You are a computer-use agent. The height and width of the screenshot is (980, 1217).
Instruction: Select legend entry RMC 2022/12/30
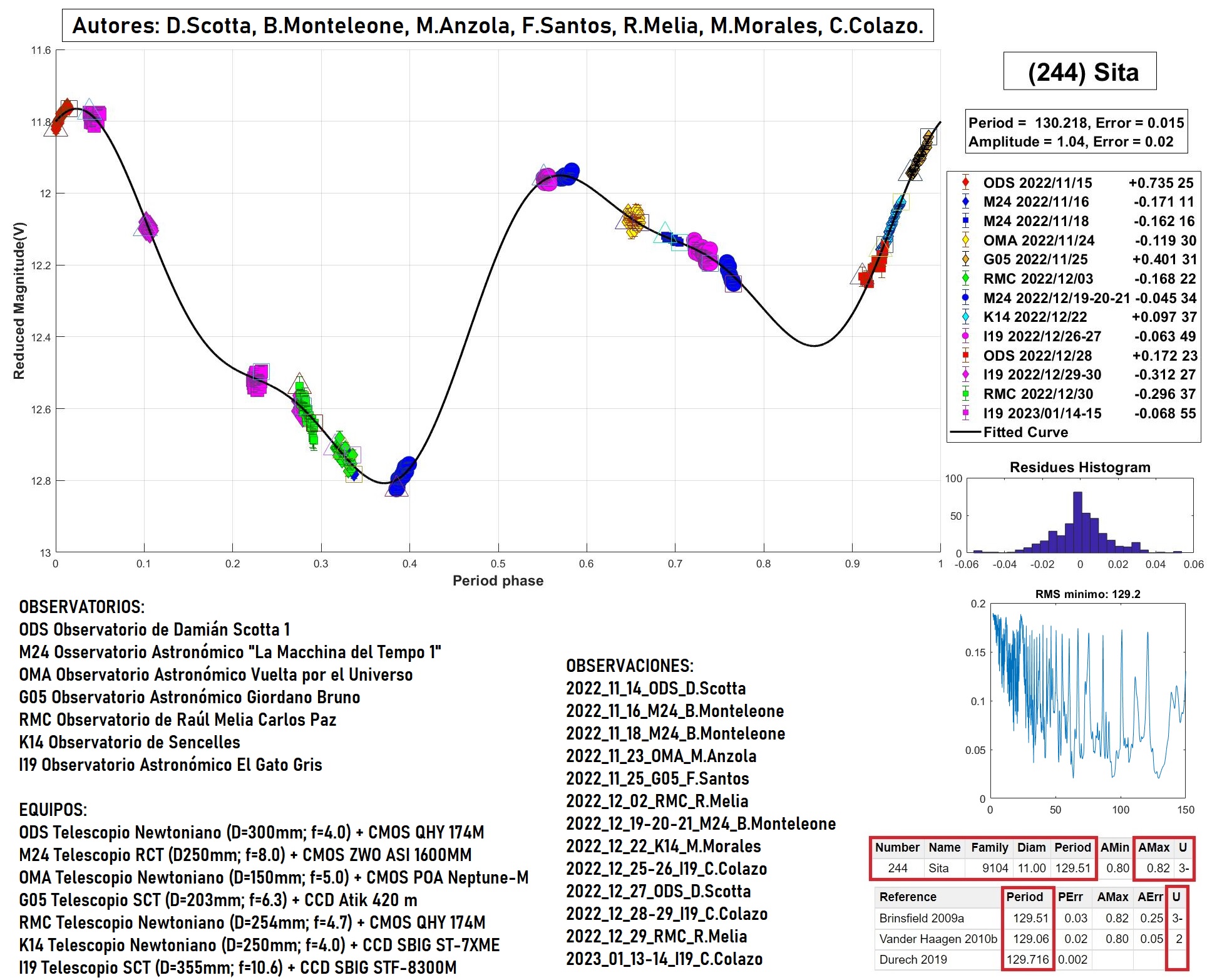(x=1074, y=394)
